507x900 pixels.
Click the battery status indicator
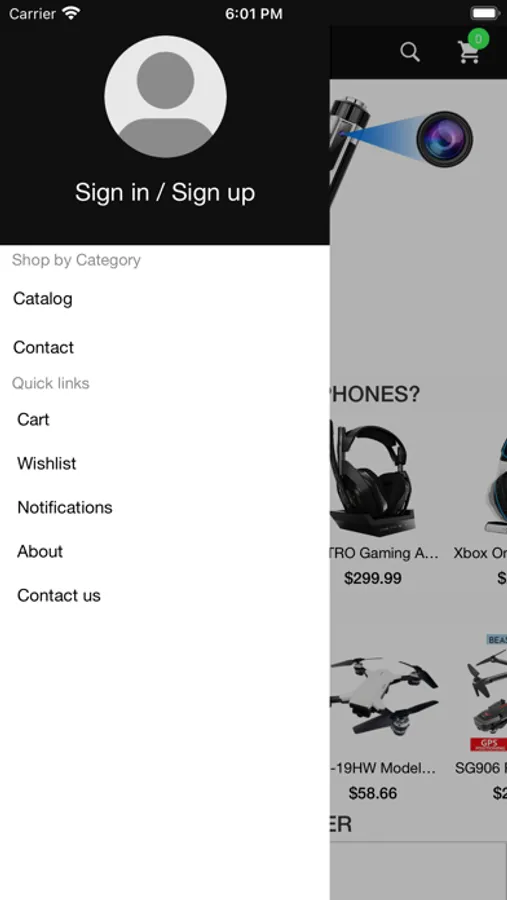[x=485, y=13]
